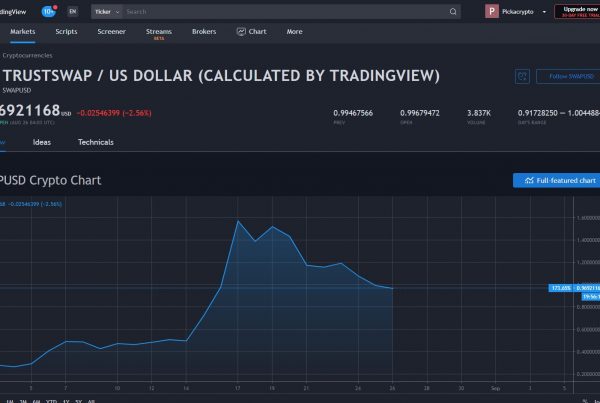Open the Scripts menu item
This screenshot has width=600, height=403.
pos(66,32)
